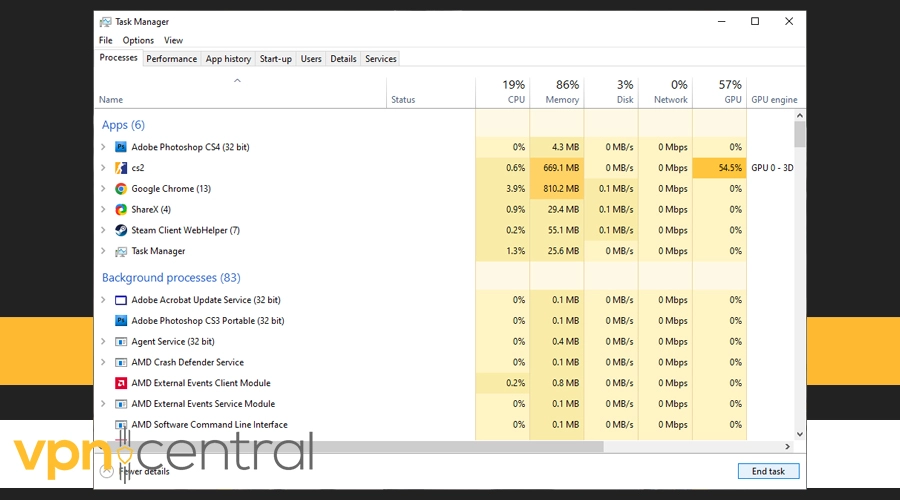
Task: Click the vertical scrollbar down arrow
Action: tap(800, 435)
